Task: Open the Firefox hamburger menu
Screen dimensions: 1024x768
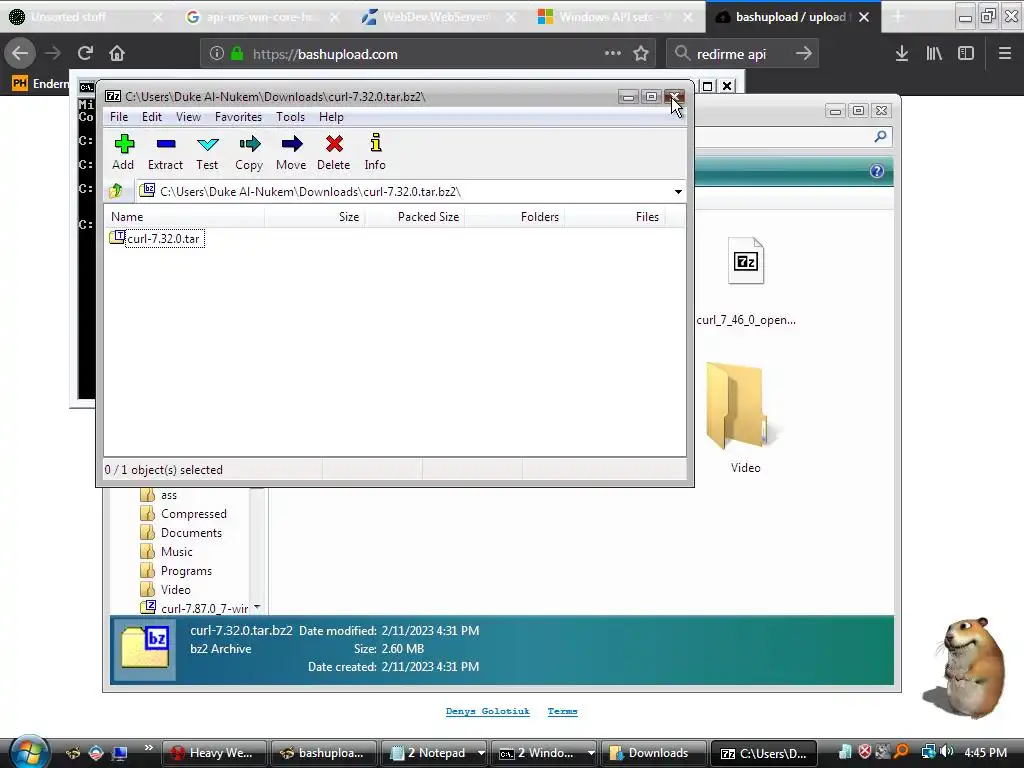Action: (1005, 54)
